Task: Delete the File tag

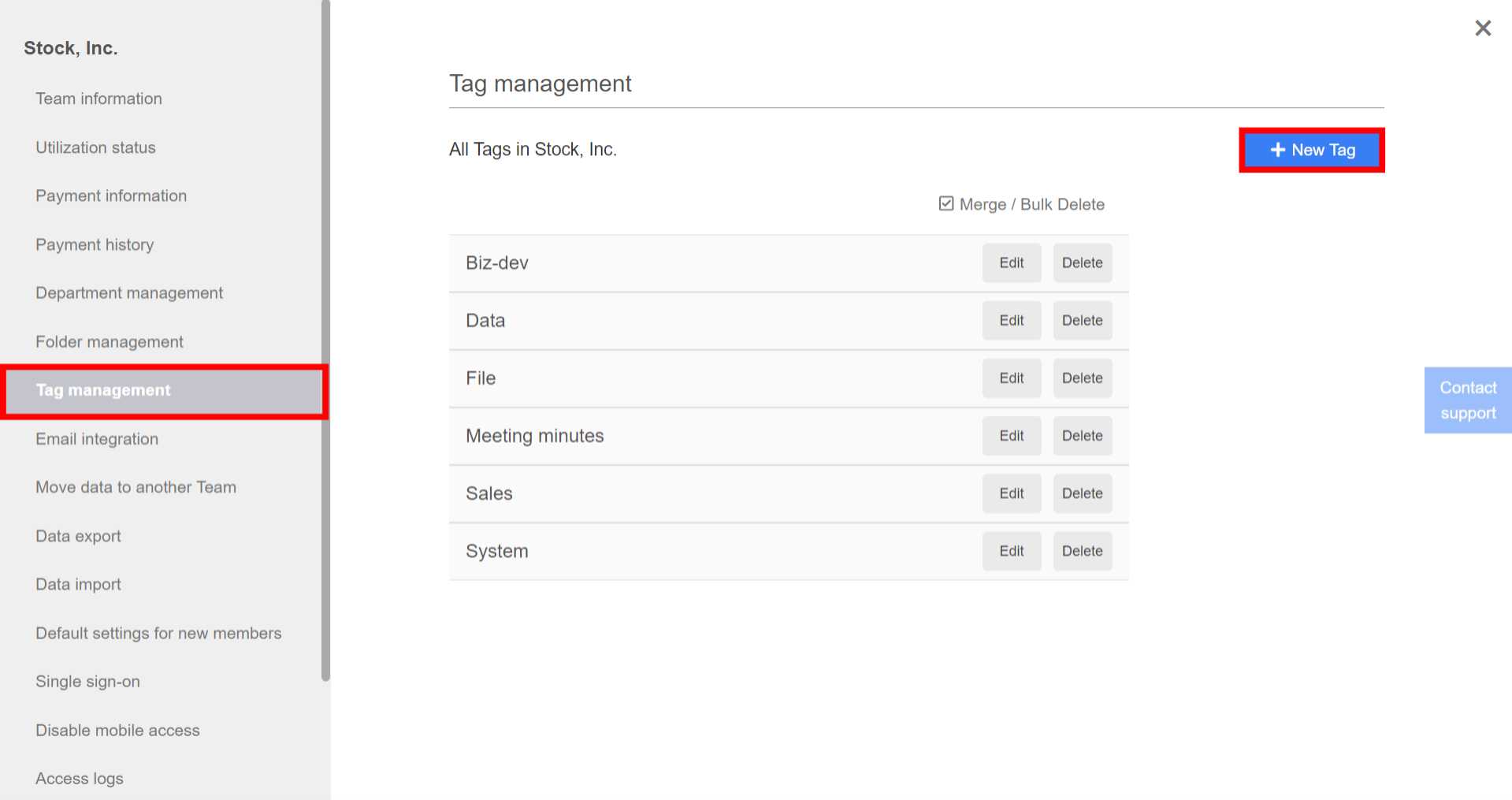Action: point(1082,378)
